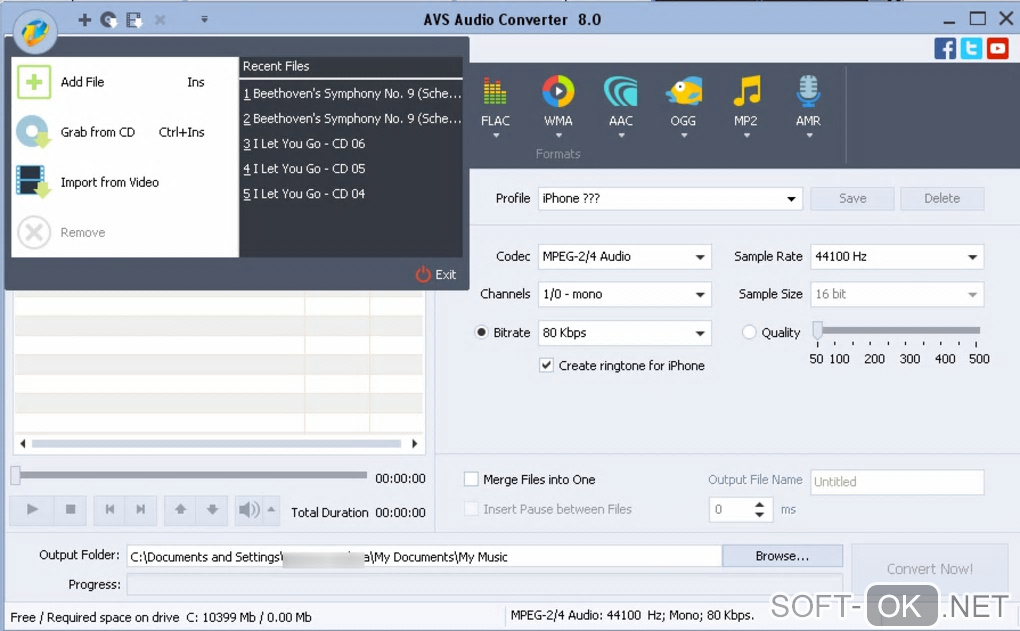Open the Bitrate dropdown 80 Kbps
This screenshot has width=1020, height=631.
tap(624, 332)
